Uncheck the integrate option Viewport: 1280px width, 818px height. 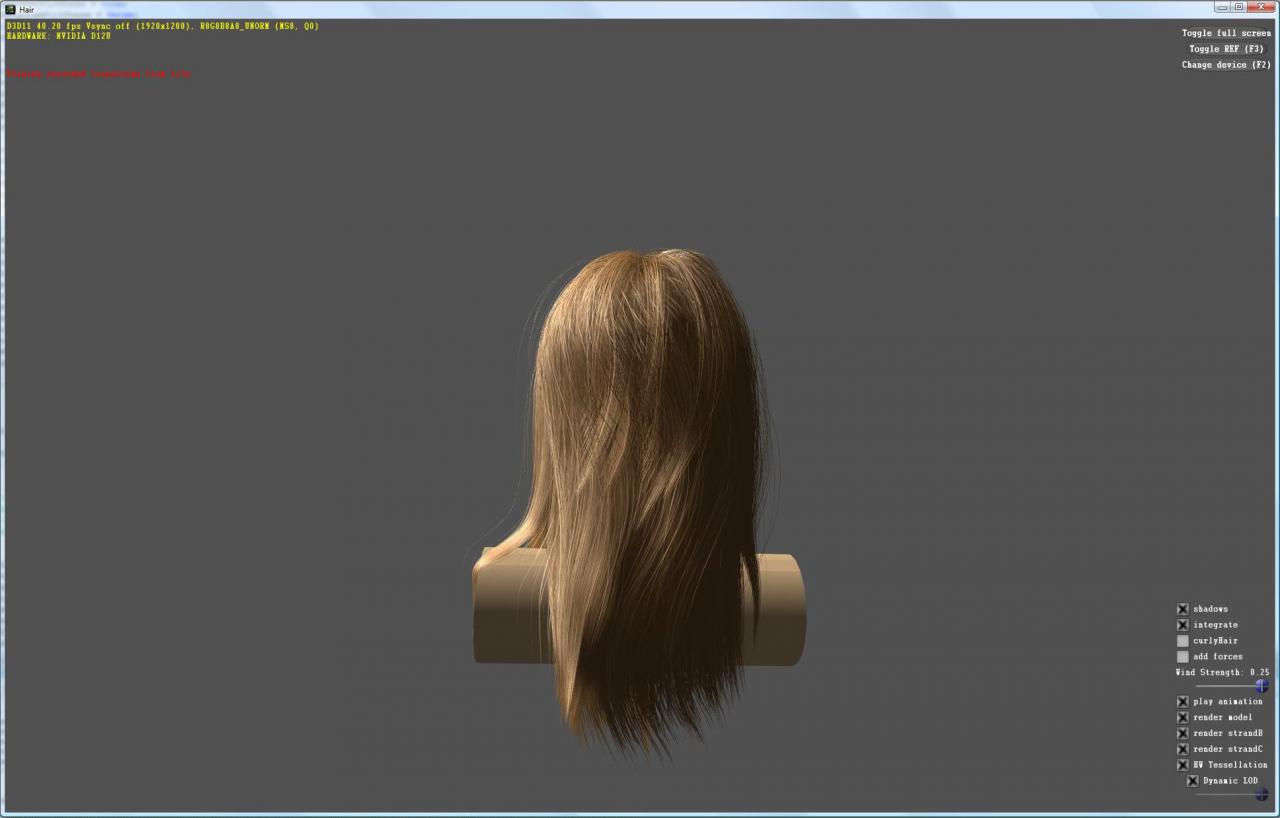click(1183, 625)
